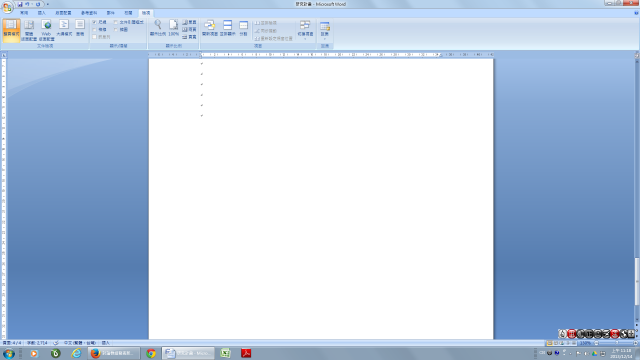Open a New Window for this document

click(210, 29)
